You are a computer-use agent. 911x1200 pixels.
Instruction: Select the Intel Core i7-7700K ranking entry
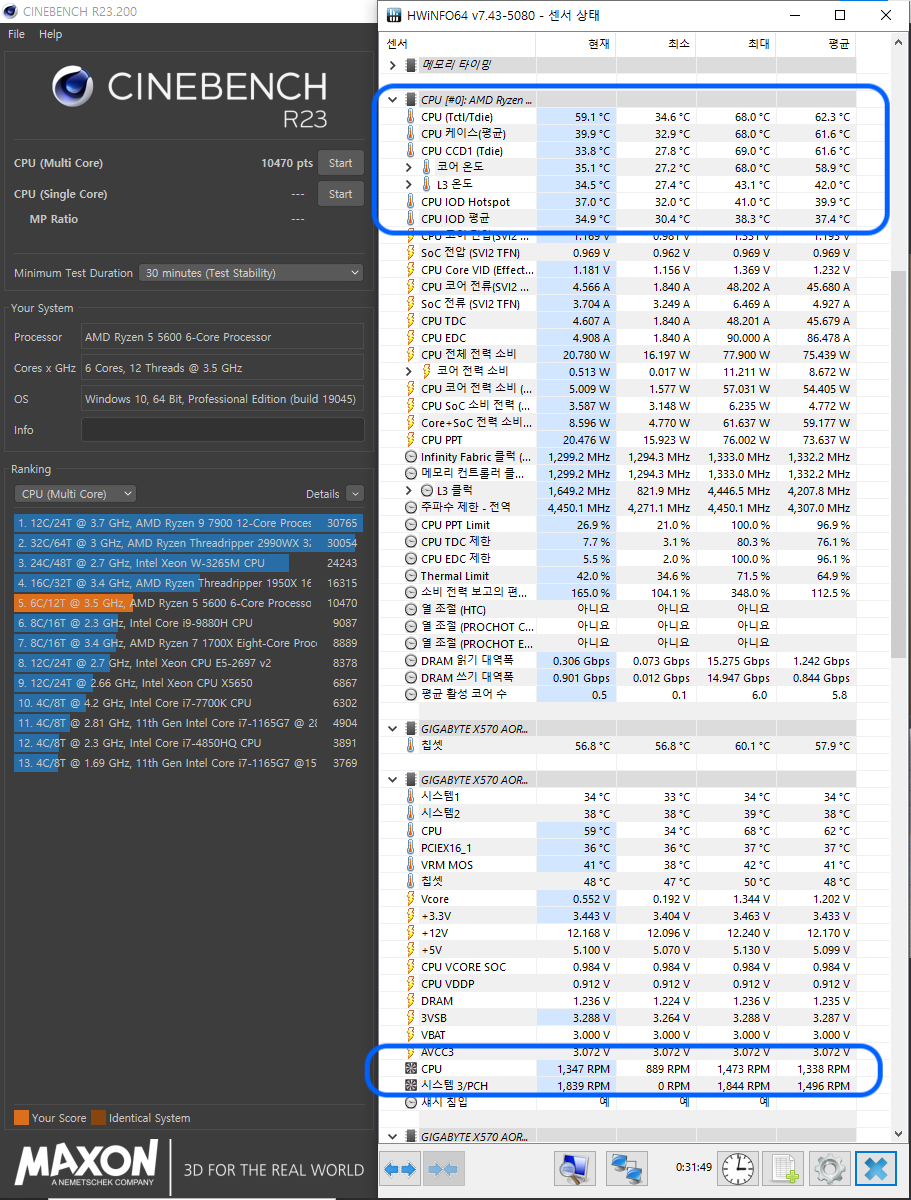click(x=188, y=703)
